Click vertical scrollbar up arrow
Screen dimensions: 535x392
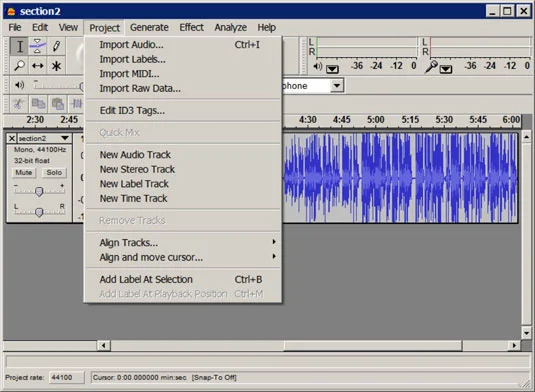click(x=526, y=137)
